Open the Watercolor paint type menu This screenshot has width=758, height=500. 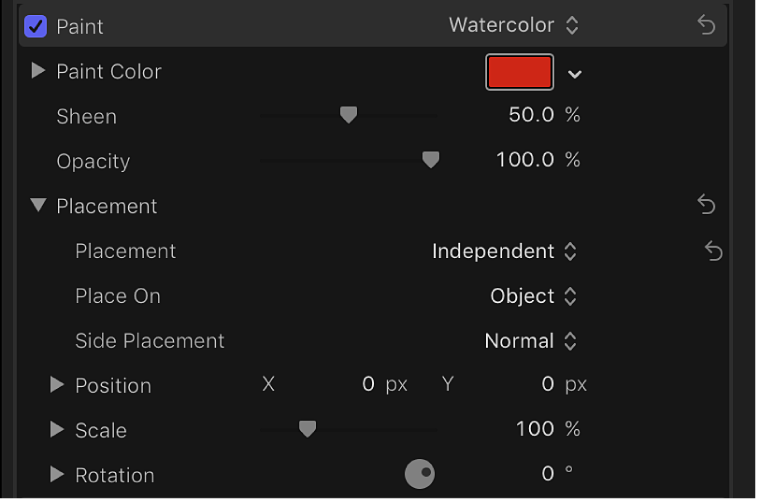coord(513,26)
